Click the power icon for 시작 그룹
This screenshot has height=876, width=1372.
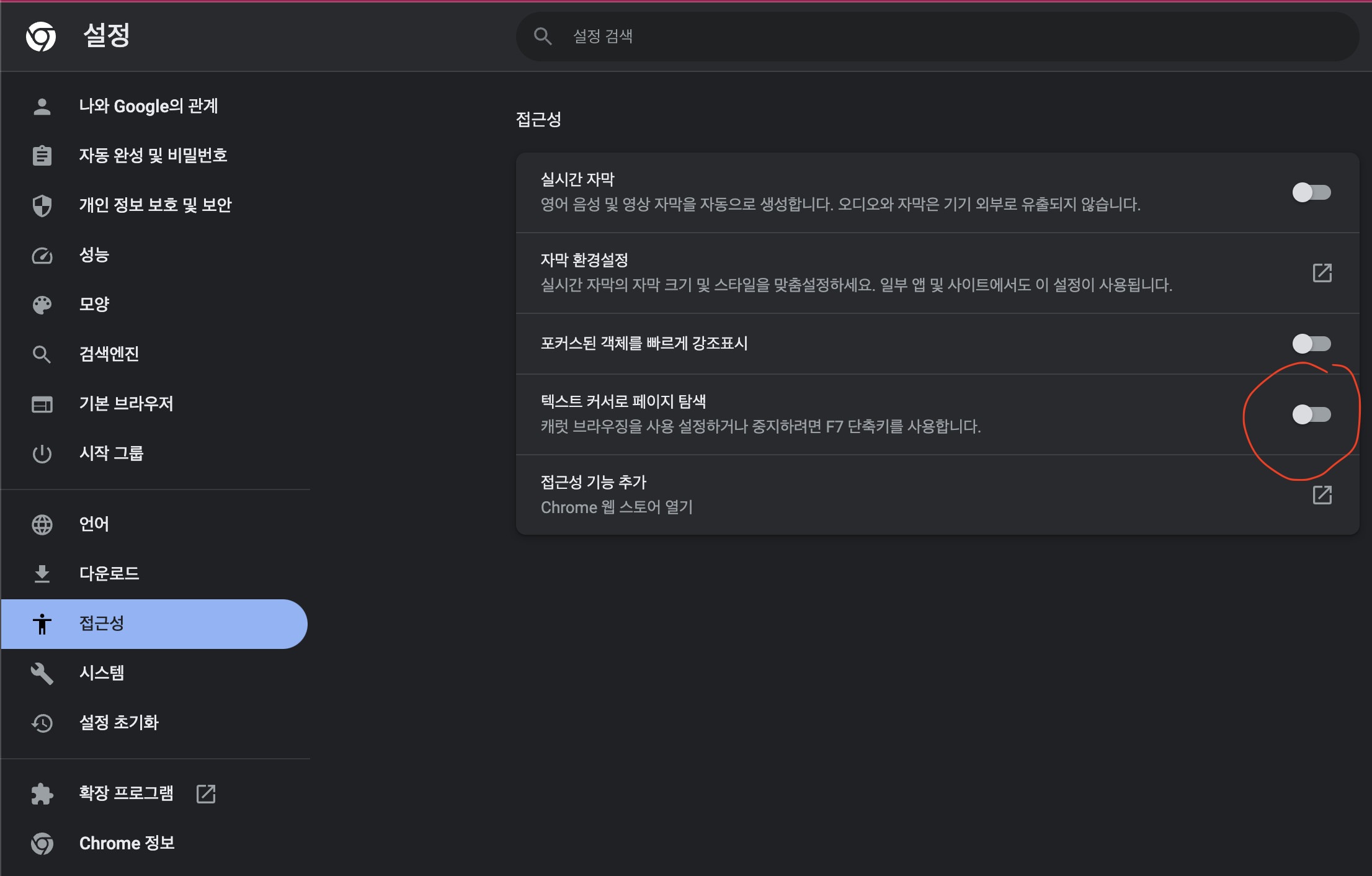[42, 454]
